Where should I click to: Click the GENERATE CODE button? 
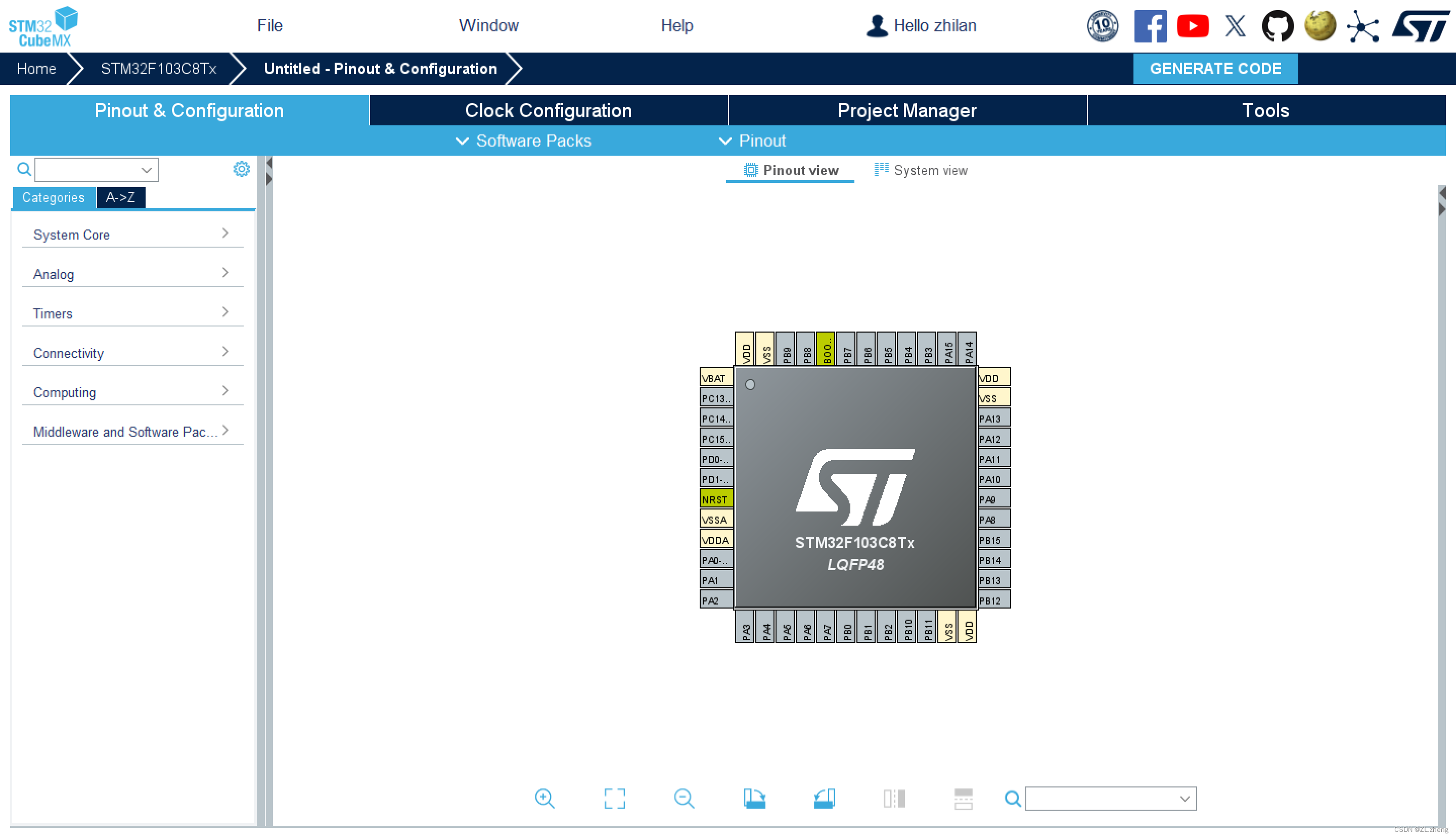point(1215,69)
